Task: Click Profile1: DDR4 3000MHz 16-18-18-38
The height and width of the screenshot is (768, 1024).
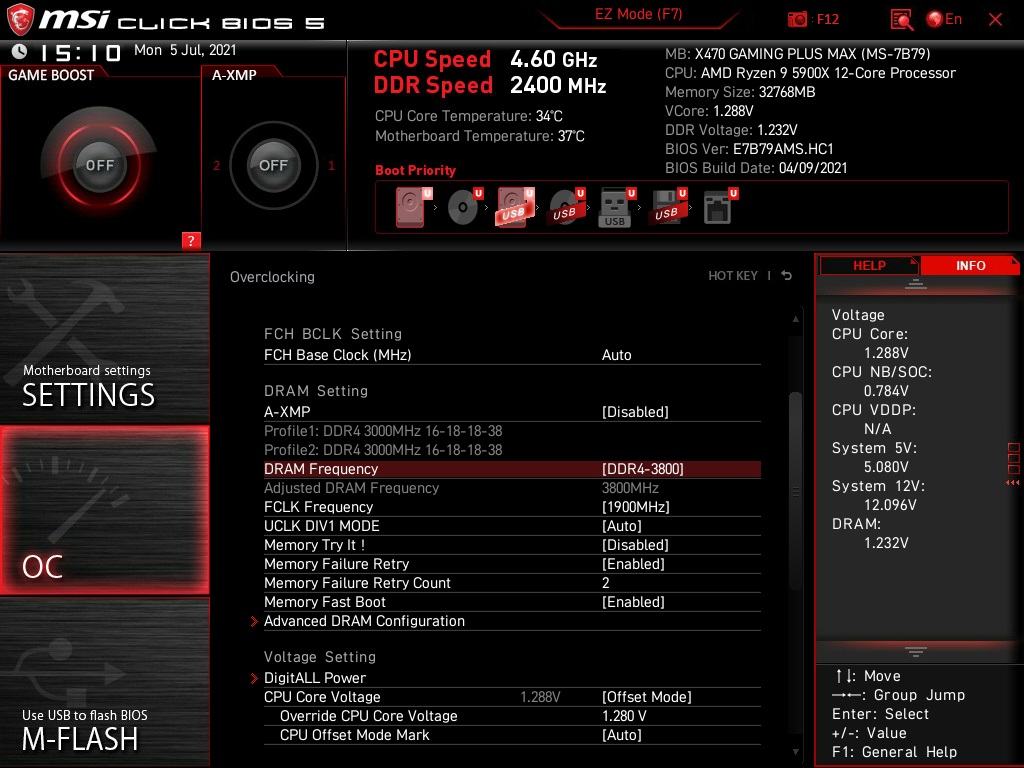Action: pyautogui.click(x=383, y=431)
